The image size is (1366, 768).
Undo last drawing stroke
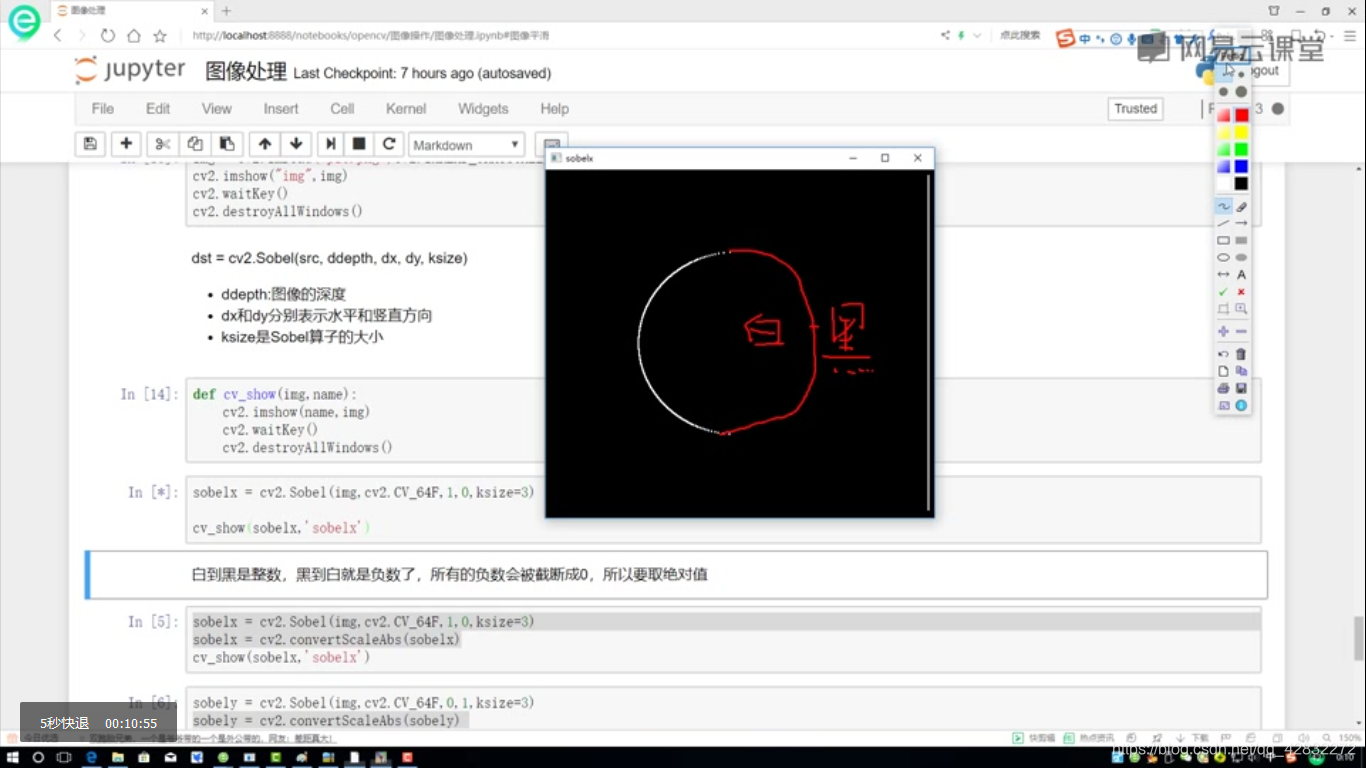click(1223, 354)
